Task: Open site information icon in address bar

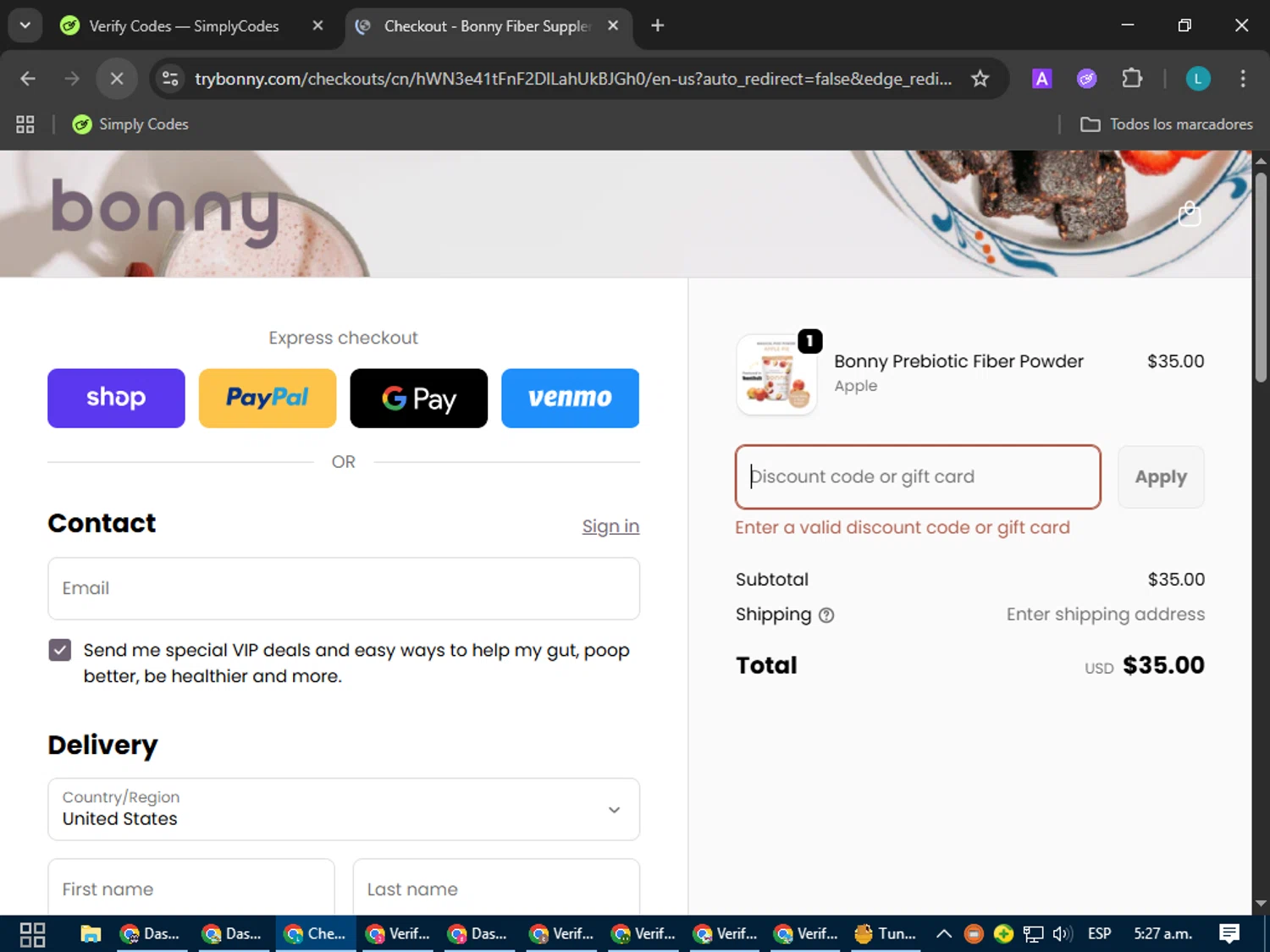Action: pyautogui.click(x=170, y=79)
